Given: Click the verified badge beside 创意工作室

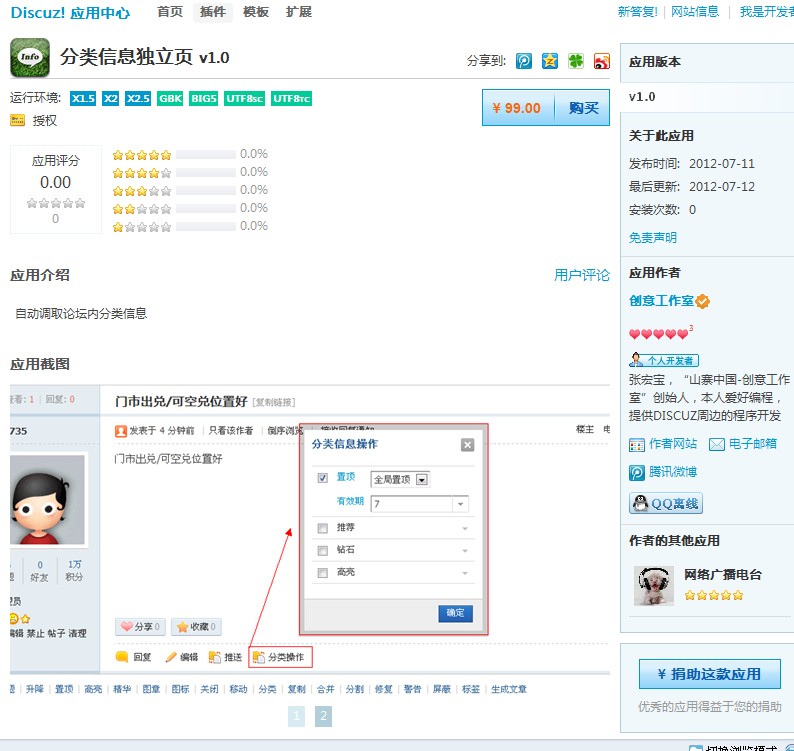Looking at the screenshot, I should click(x=702, y=301).
